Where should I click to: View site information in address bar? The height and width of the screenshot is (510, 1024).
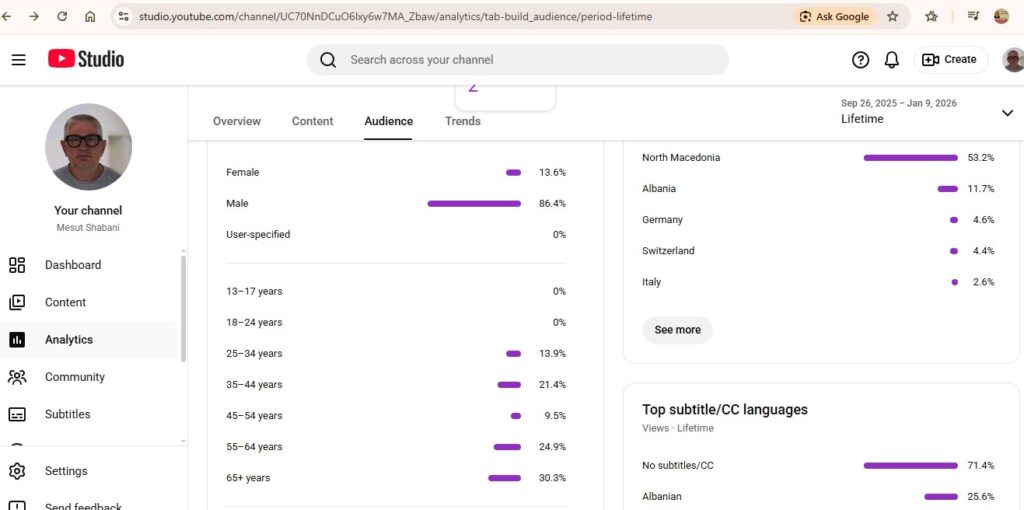tap(124, 16)
